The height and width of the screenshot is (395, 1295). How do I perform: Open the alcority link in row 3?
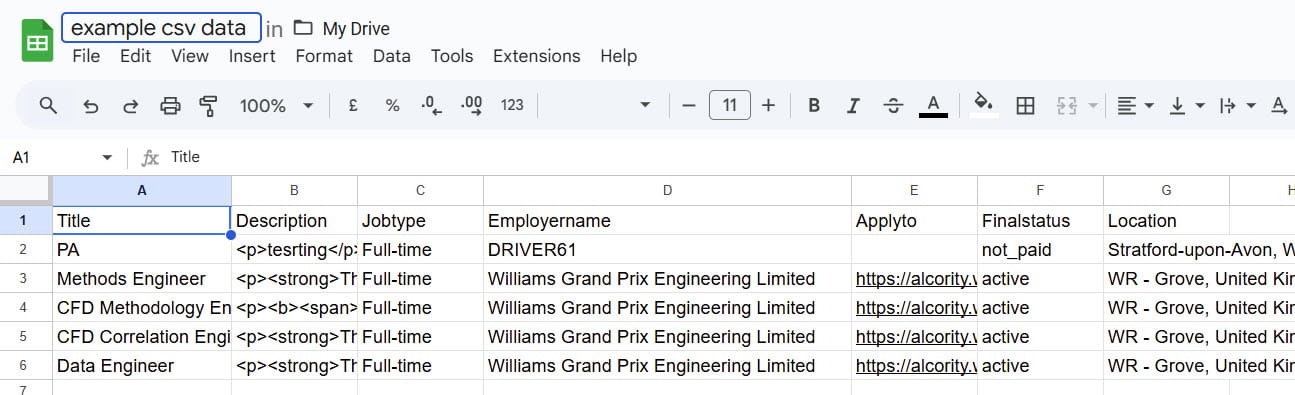tap(915, 279)
